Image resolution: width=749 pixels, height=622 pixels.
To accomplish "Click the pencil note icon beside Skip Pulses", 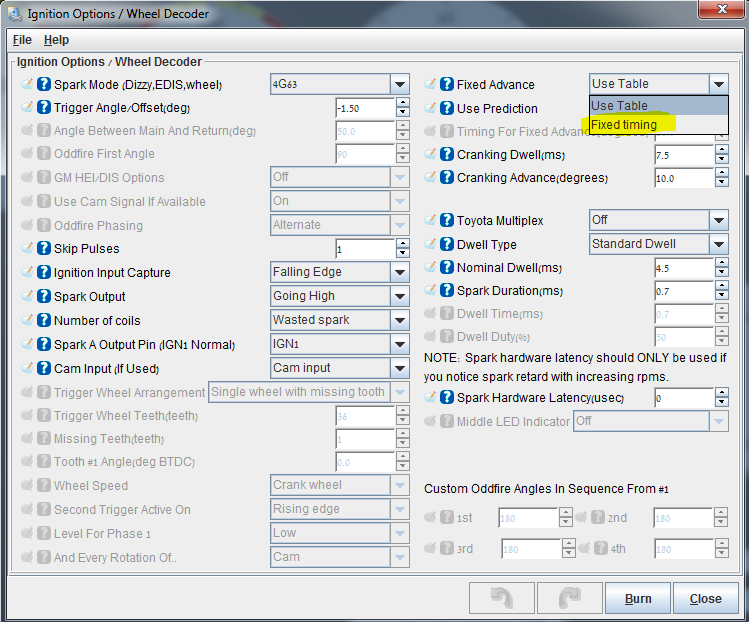I will coord(27,247).
